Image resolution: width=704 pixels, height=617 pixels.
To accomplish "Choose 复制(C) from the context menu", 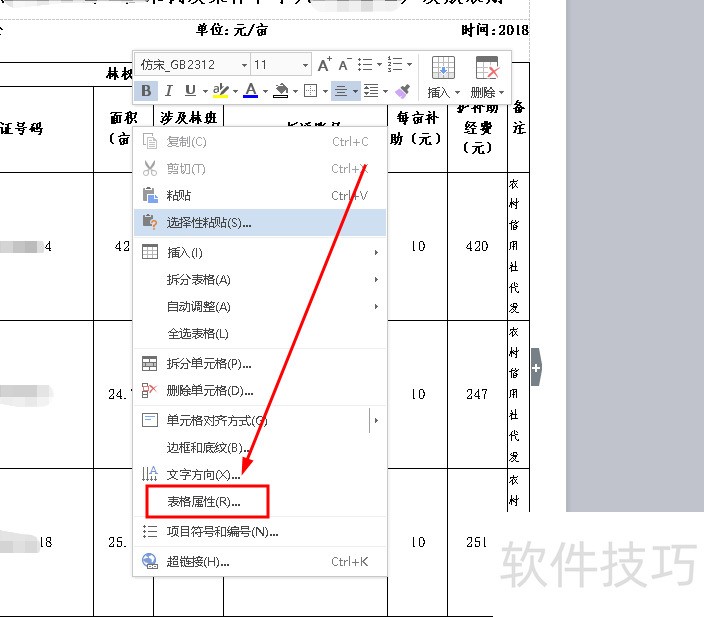I will coord(260,142).
